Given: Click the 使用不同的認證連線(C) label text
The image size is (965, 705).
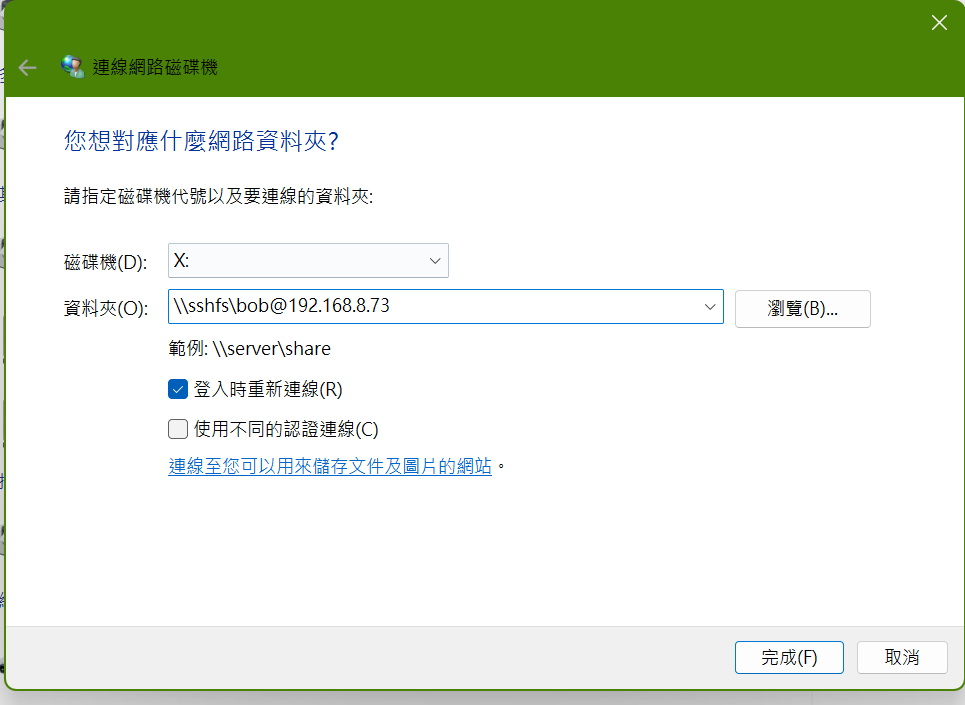Looking at the screenshot, I should (x=286, y=429).
